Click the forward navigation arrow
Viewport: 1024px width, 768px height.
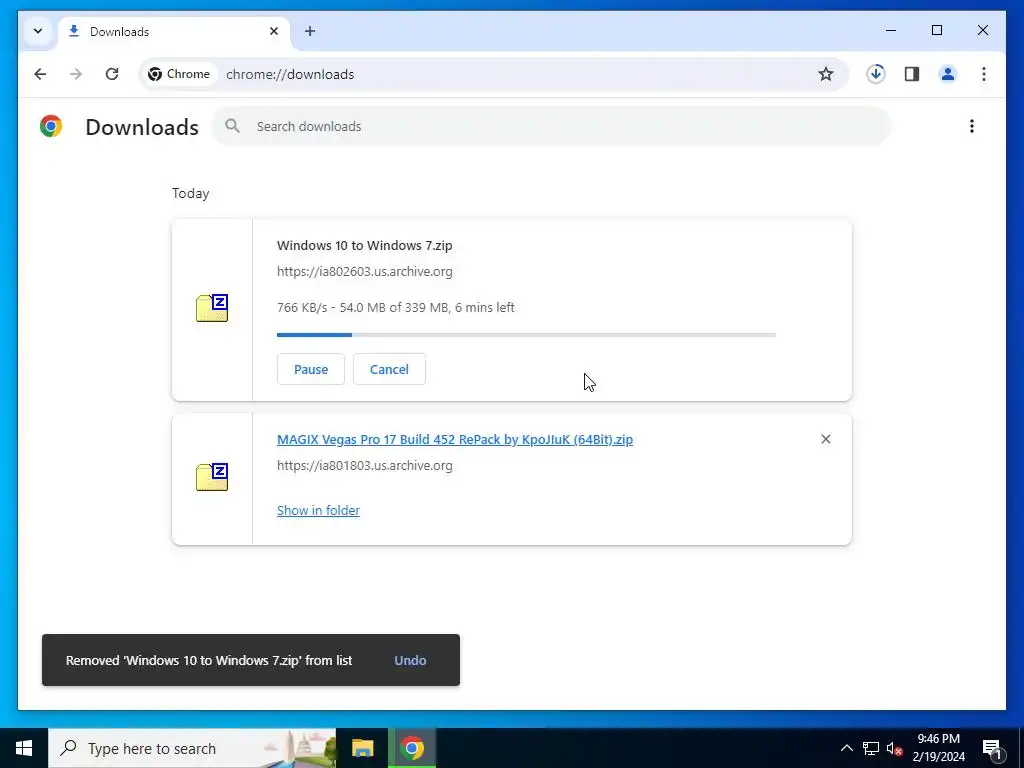click(76, 74)
